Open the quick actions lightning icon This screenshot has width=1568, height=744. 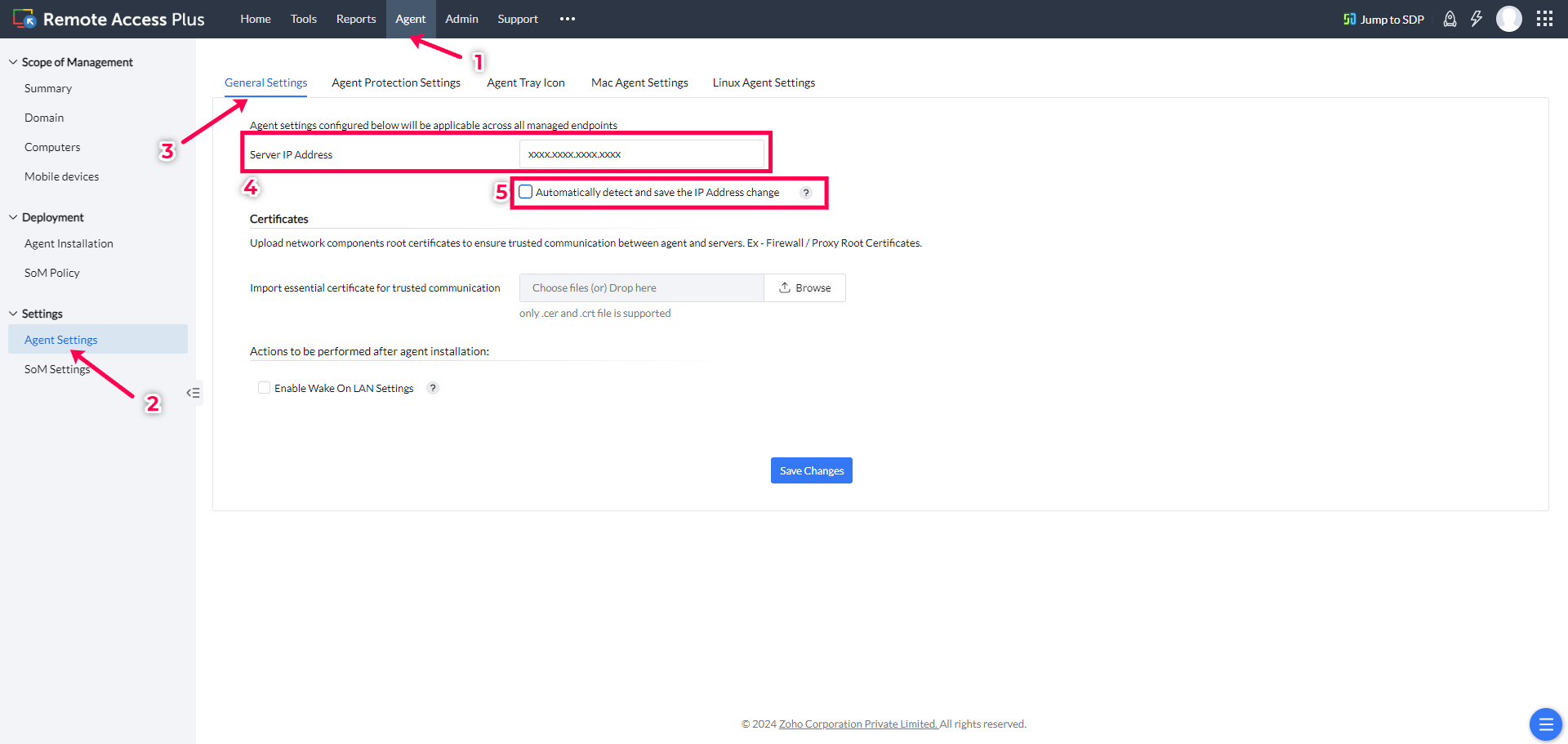[x=1477, y=19]
